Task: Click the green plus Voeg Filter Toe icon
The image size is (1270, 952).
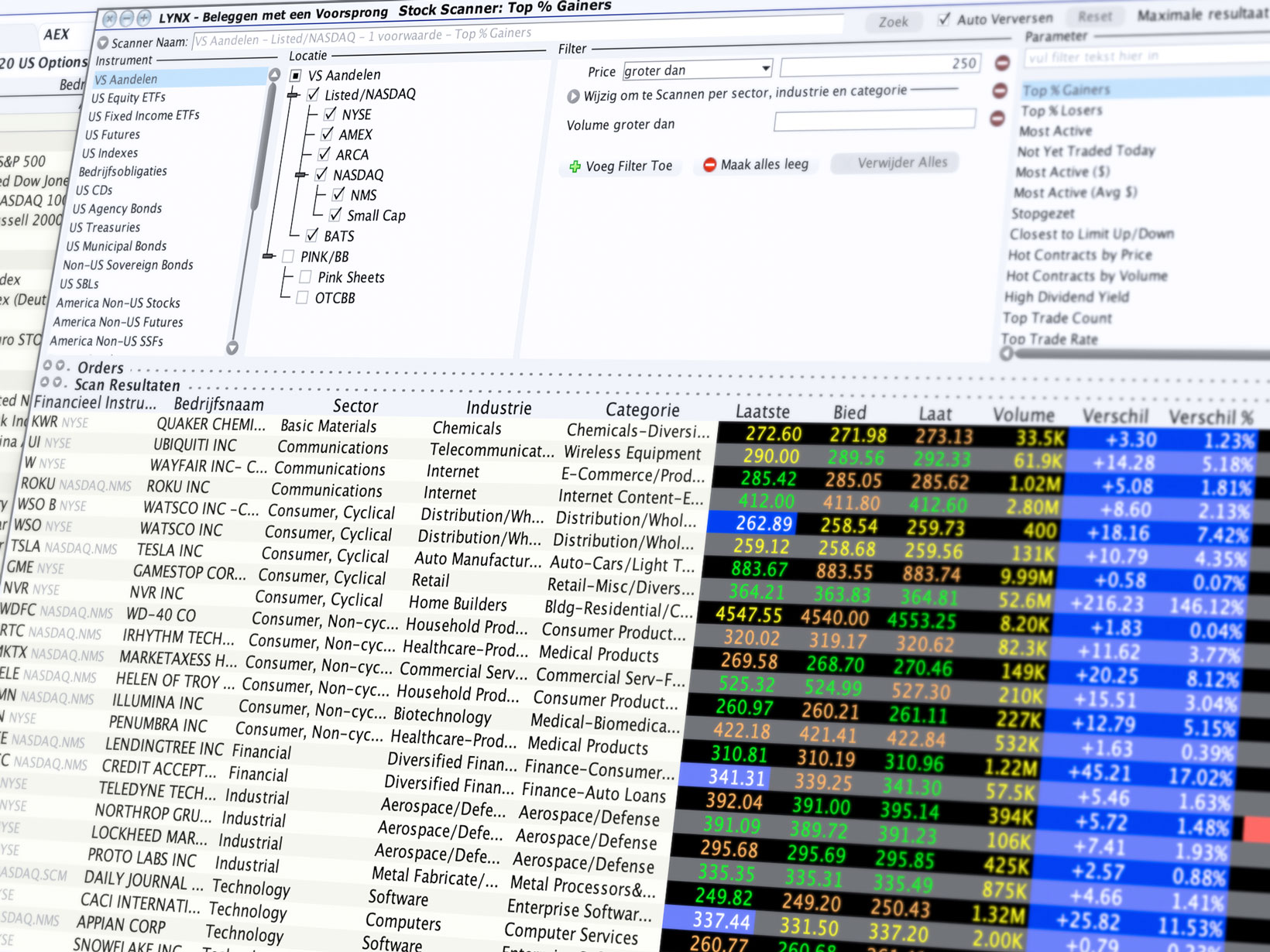Action: pos(575,166)
